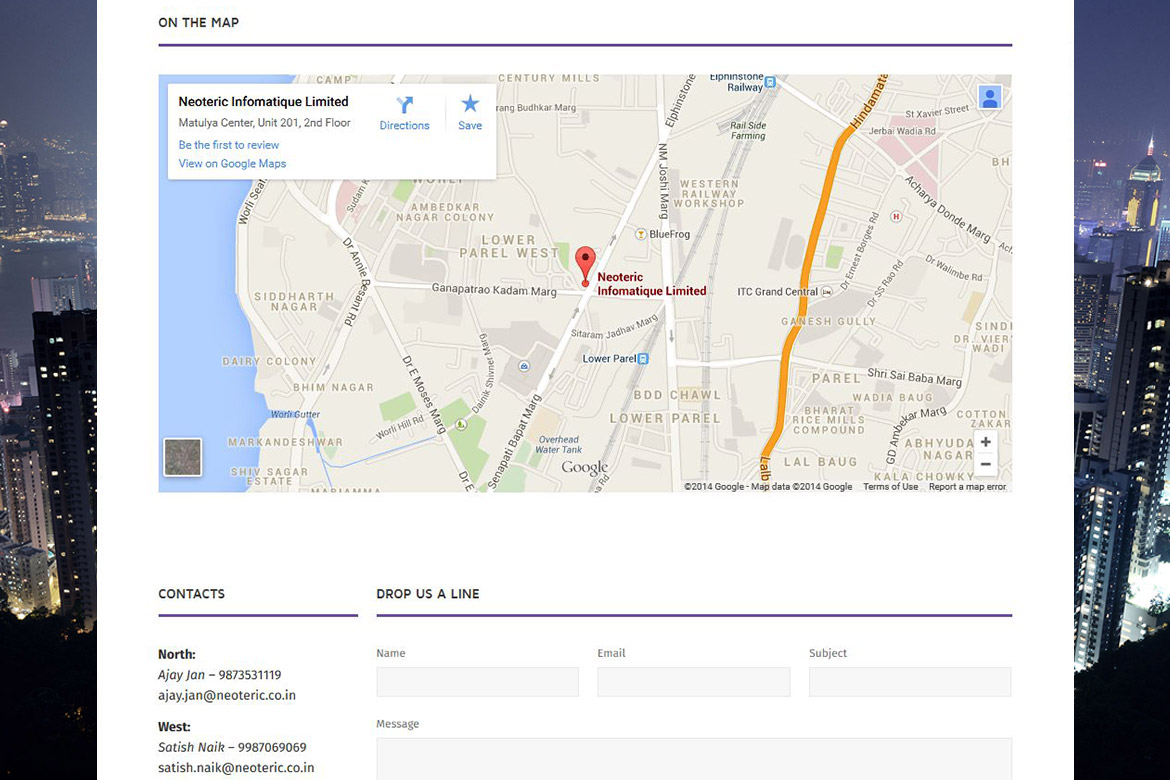Click the Directions arrow icon
The width and height of the screenshot is (1170, 780).
tap(404, 105)
